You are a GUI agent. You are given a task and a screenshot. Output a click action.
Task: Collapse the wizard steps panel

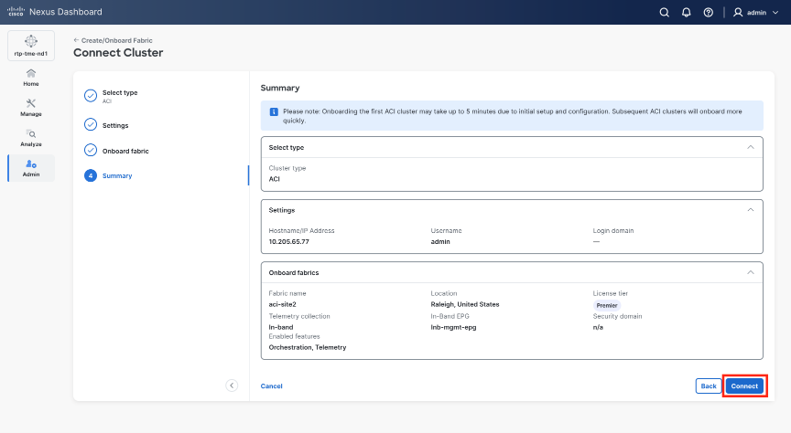point(232,386)
